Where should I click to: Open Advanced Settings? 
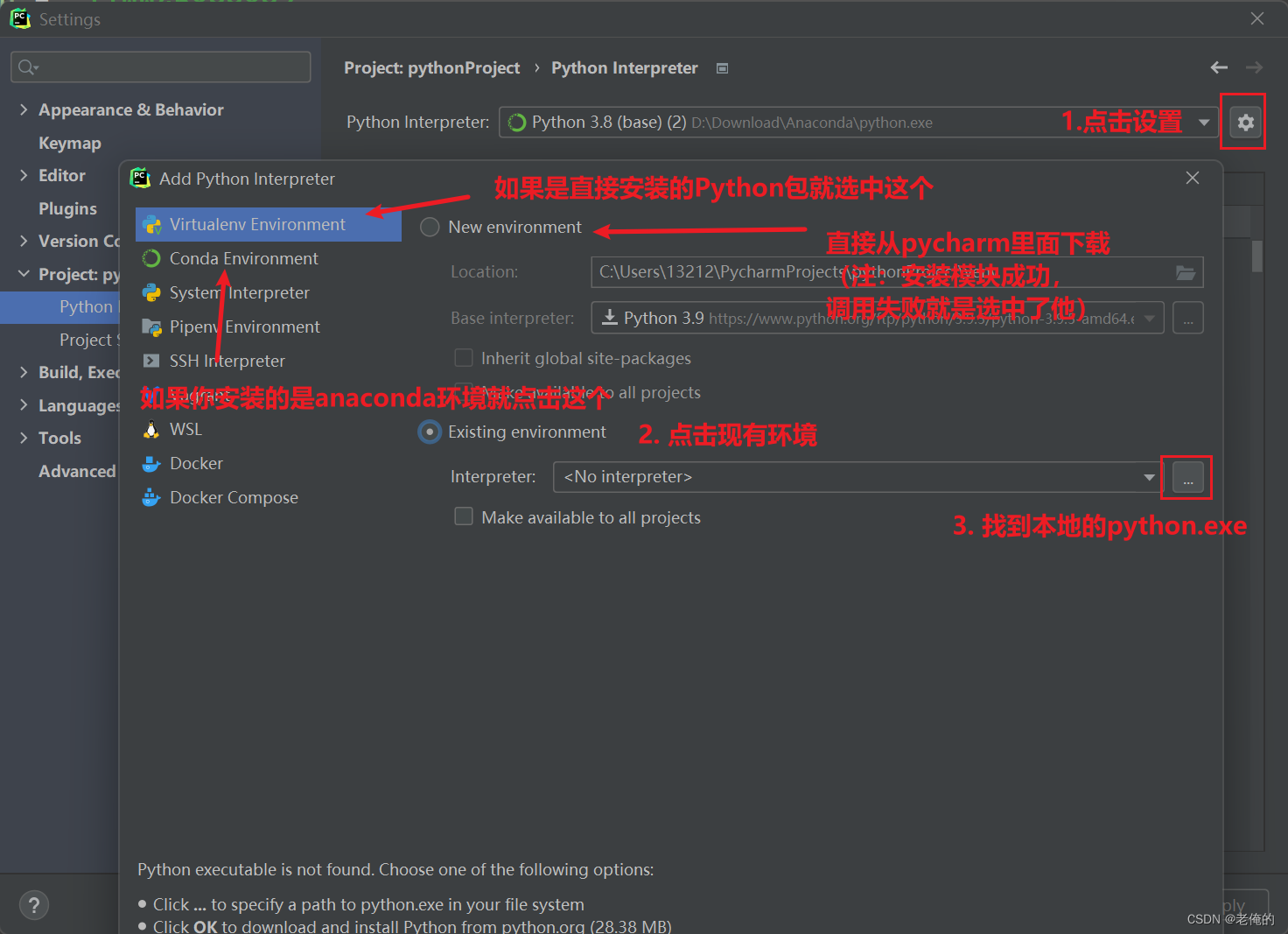click(x=77, y=471)
